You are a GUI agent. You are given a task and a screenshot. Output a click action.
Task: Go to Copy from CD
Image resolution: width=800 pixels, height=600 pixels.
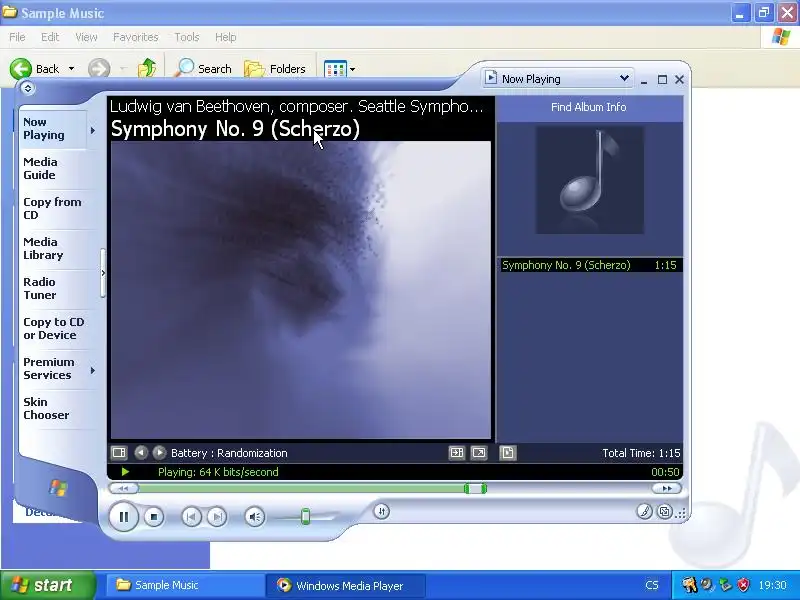pos(52,208)
